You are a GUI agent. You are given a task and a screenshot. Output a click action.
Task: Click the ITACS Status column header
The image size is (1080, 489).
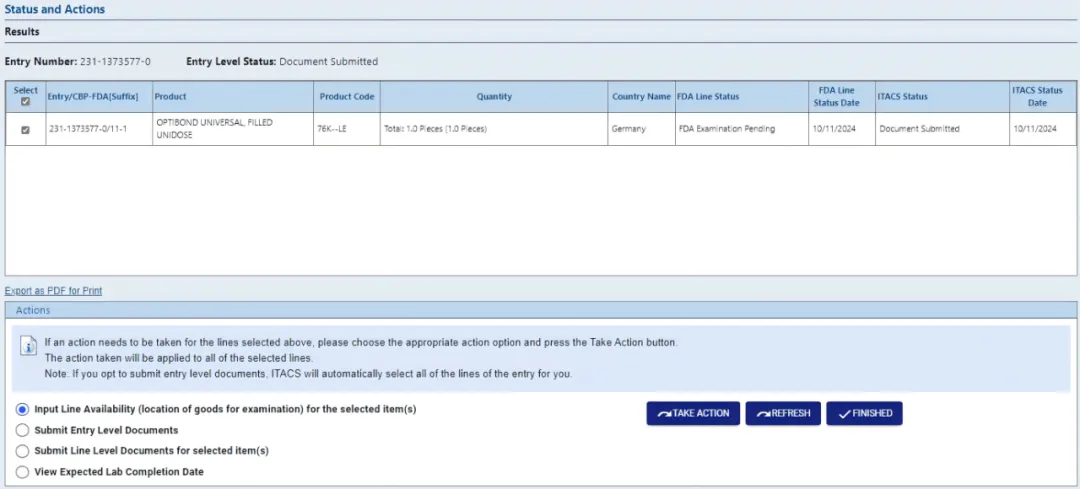[902, 97]
